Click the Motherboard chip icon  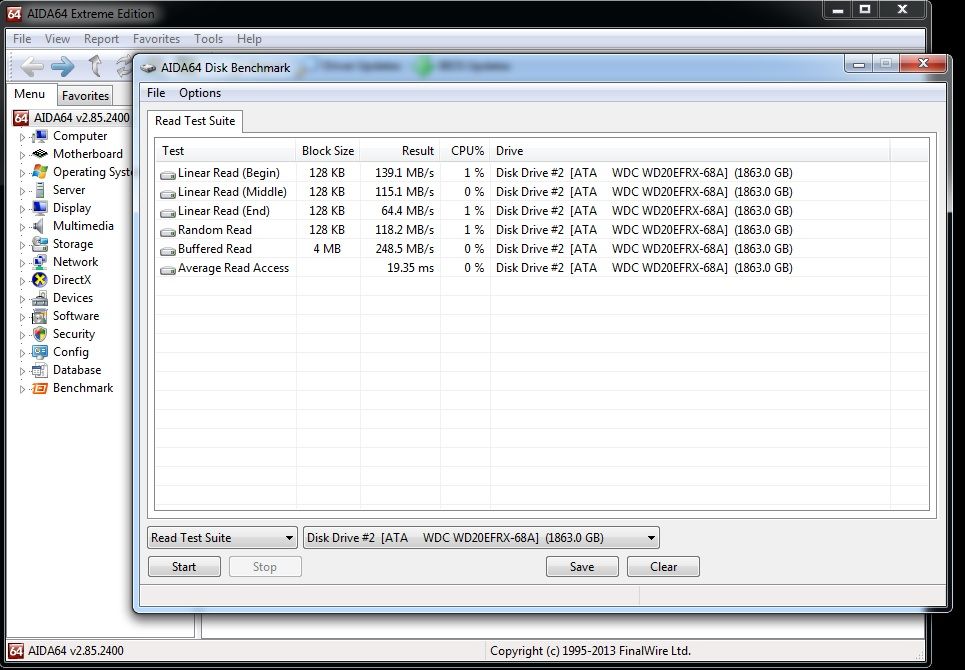[39, 154]
